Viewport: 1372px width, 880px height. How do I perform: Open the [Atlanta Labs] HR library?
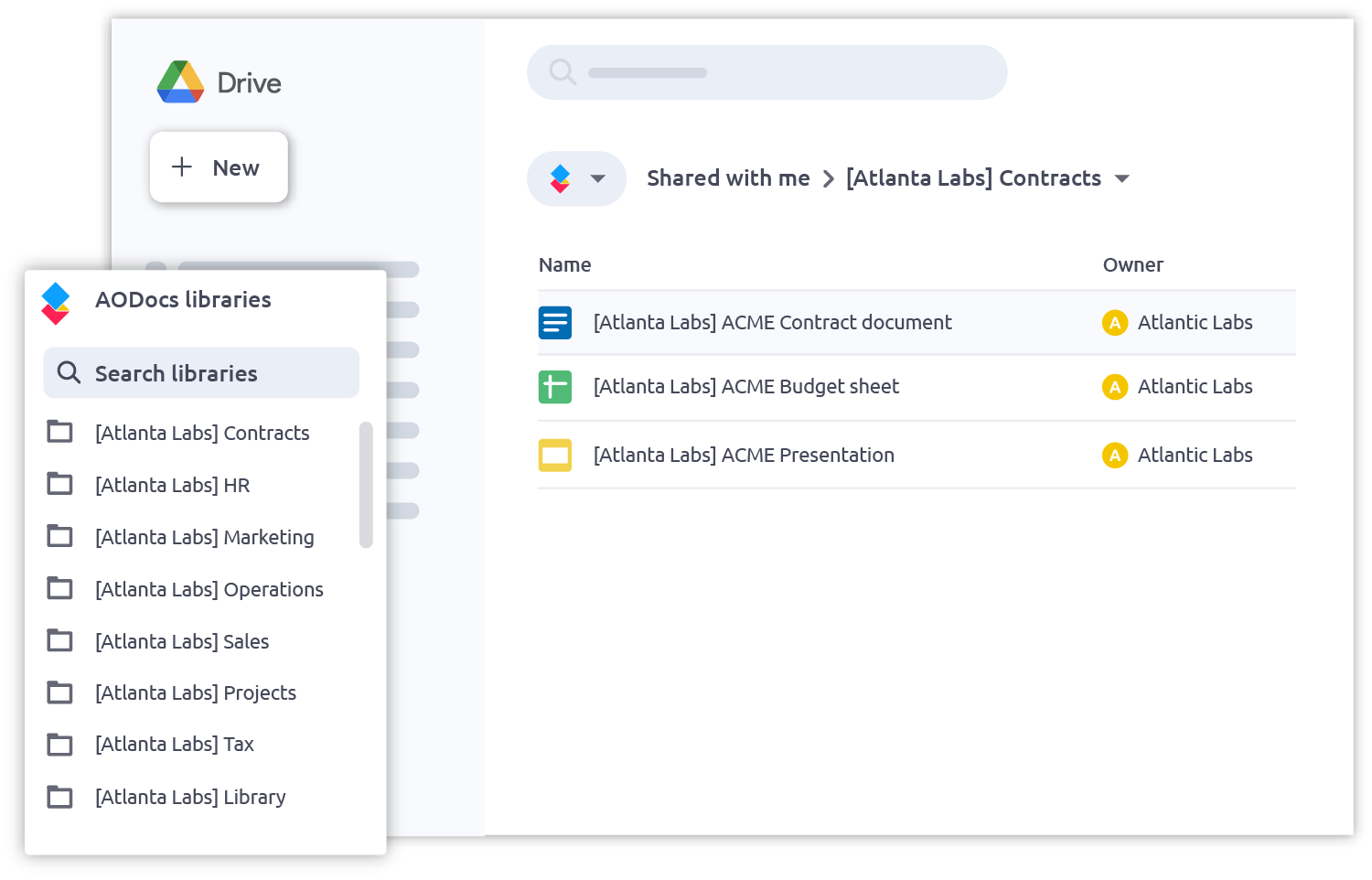pos(173,485)
